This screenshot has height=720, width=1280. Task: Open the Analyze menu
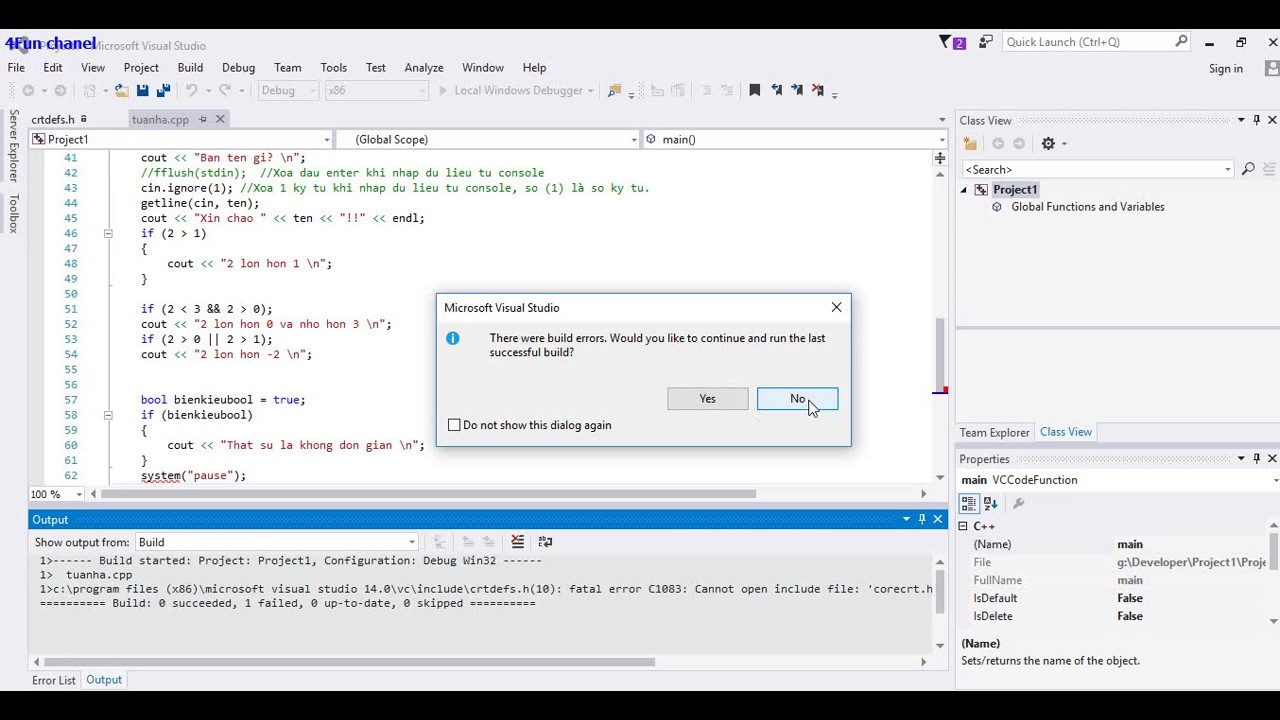click(424, 68)
